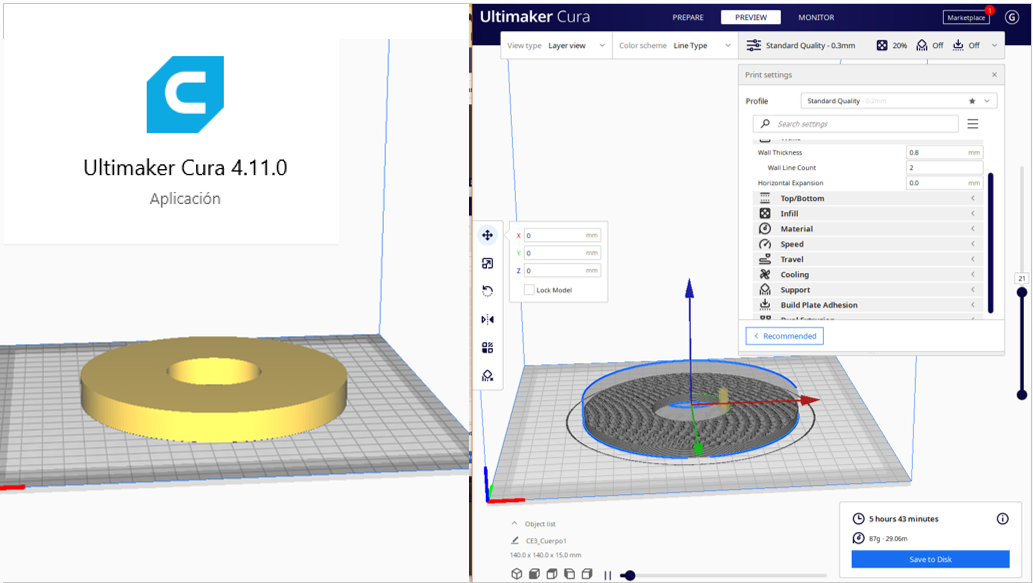Open the settings visibility hamburger menu

[x=972, y=124]
